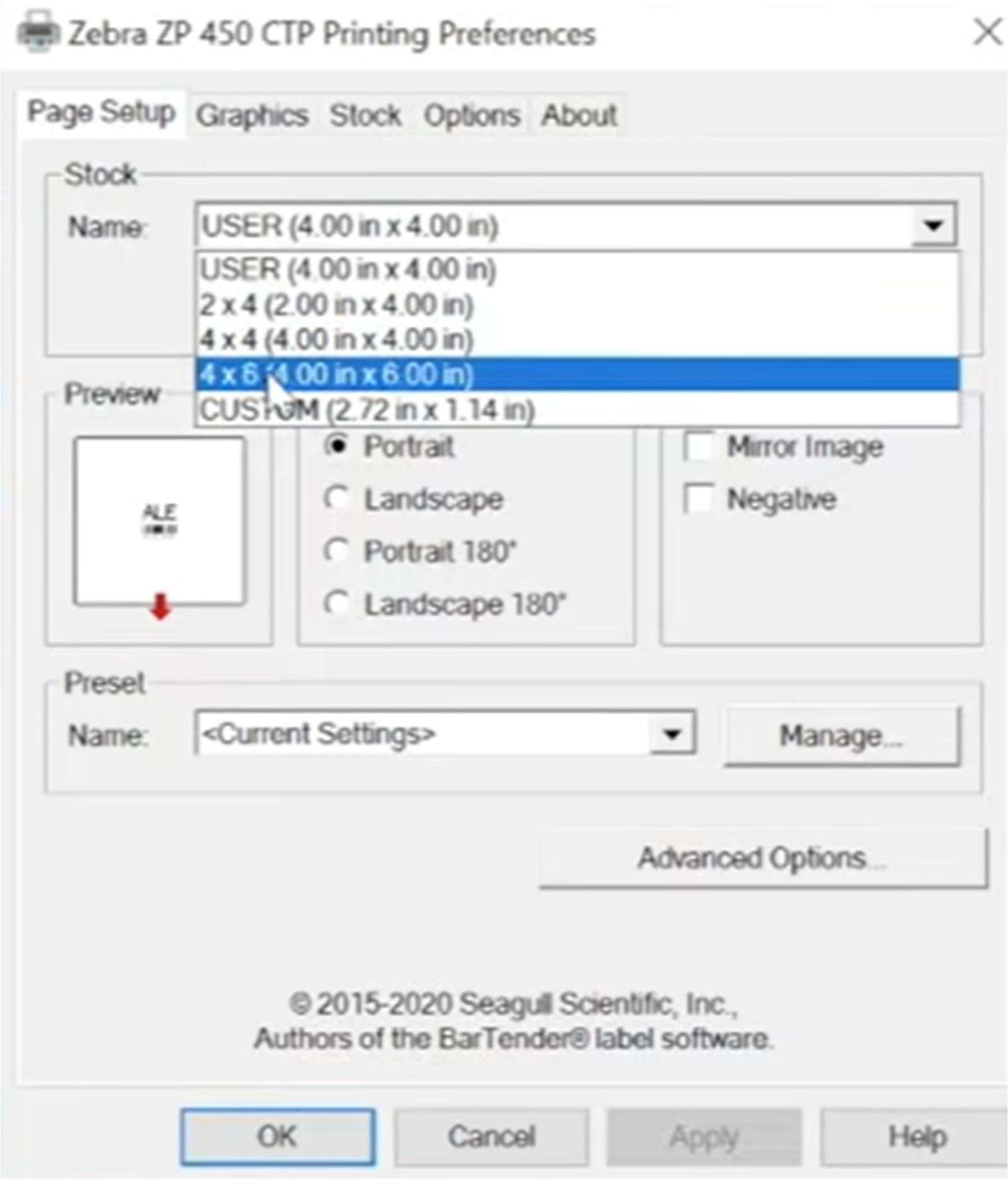Image resolution: width=1008 pixels, height=1179 pixels.
Task: Open the About tab
Action: point(579,115)
